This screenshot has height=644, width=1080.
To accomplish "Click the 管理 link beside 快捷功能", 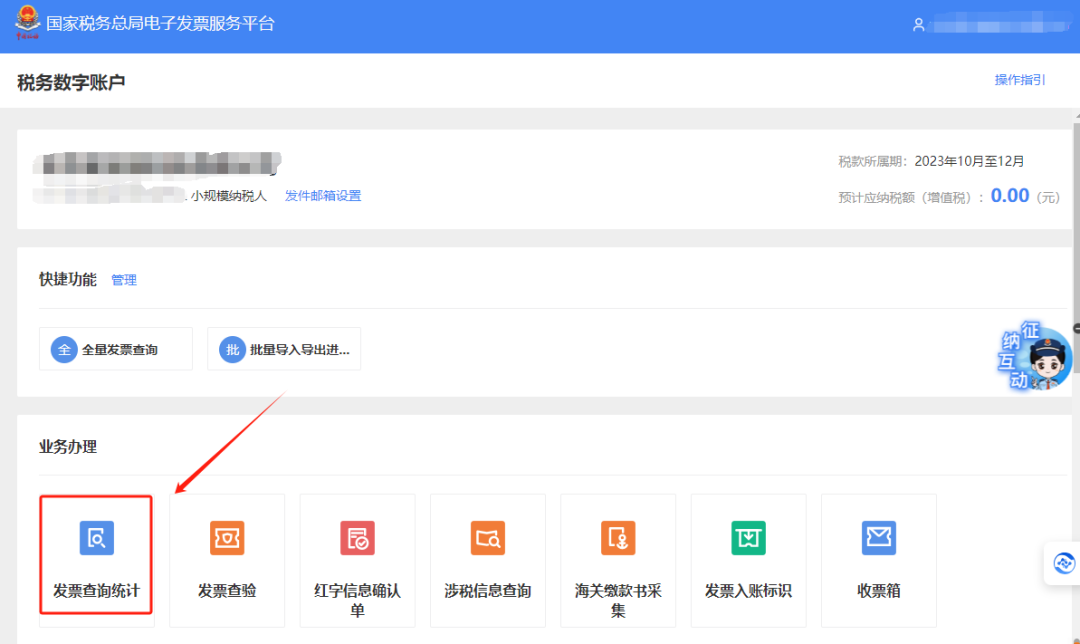I will [x=124, y=280].
